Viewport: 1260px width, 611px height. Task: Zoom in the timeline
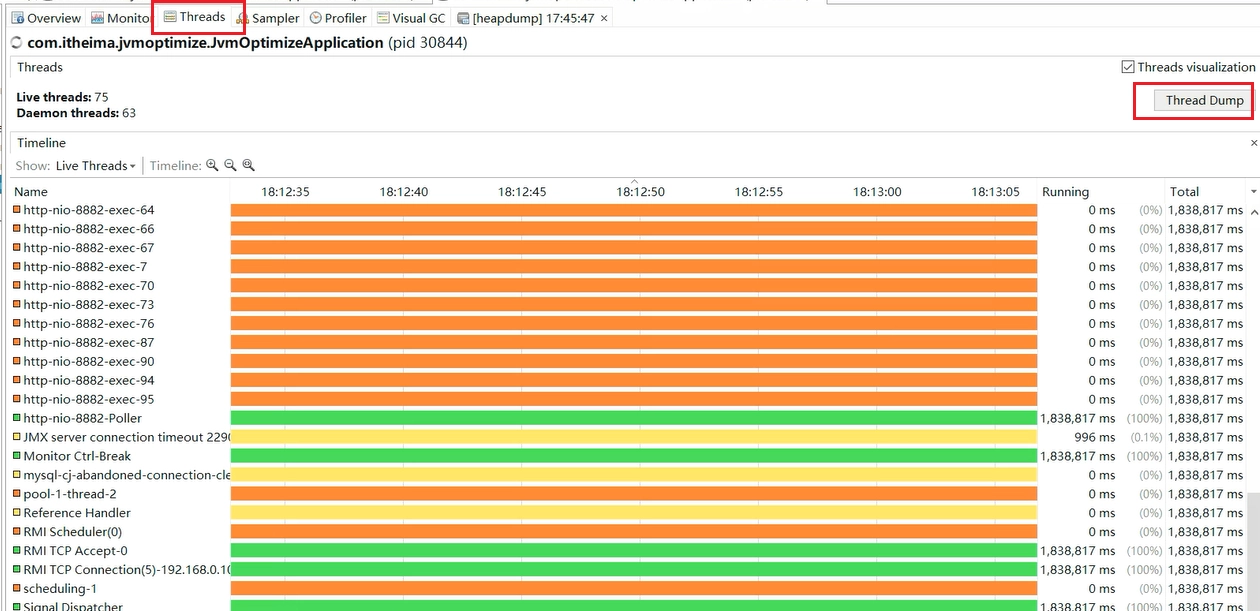pyautogui.click(x=212, y=166)
